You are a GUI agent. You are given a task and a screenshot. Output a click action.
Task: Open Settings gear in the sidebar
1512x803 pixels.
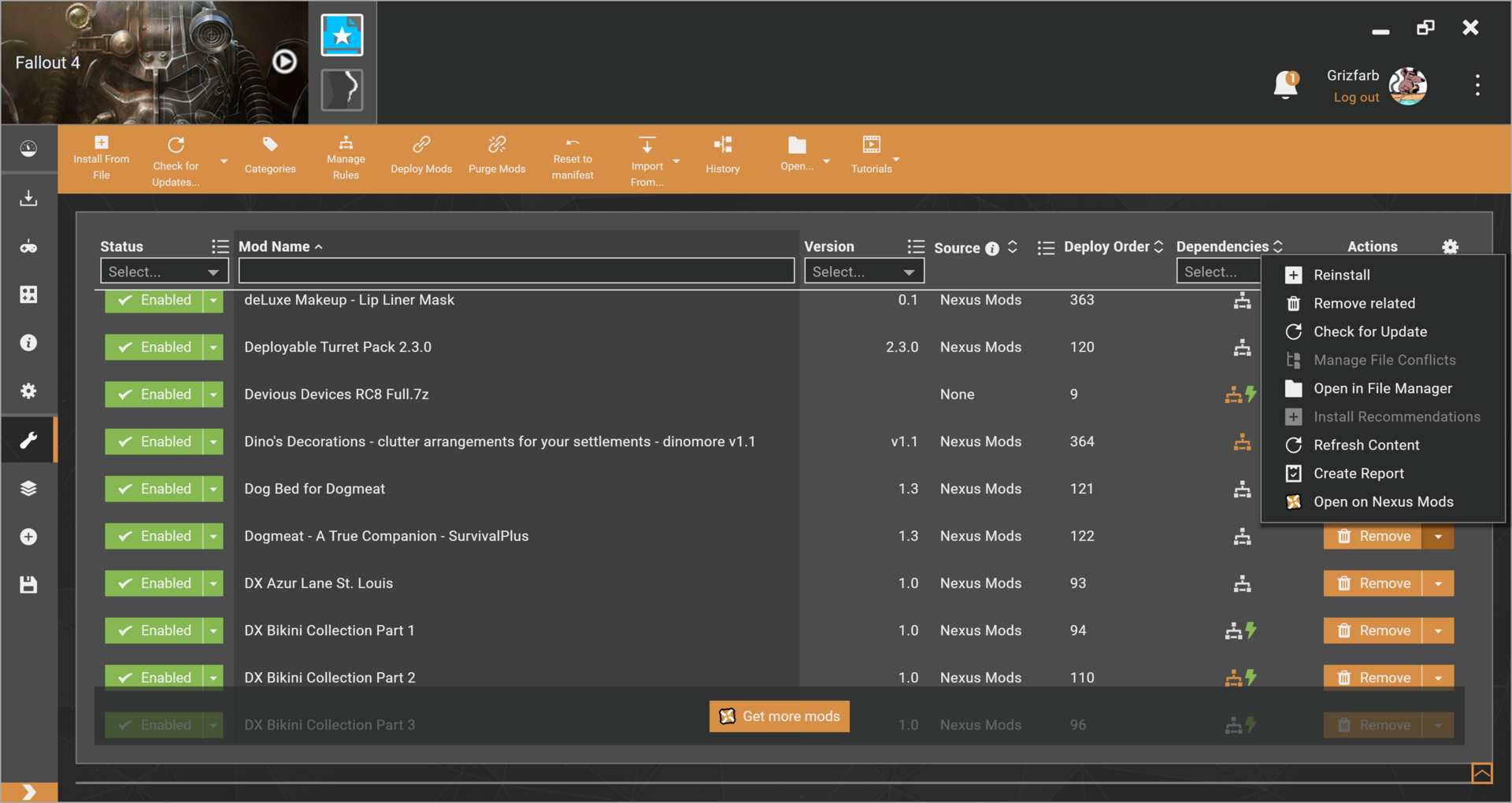[28, 390]
